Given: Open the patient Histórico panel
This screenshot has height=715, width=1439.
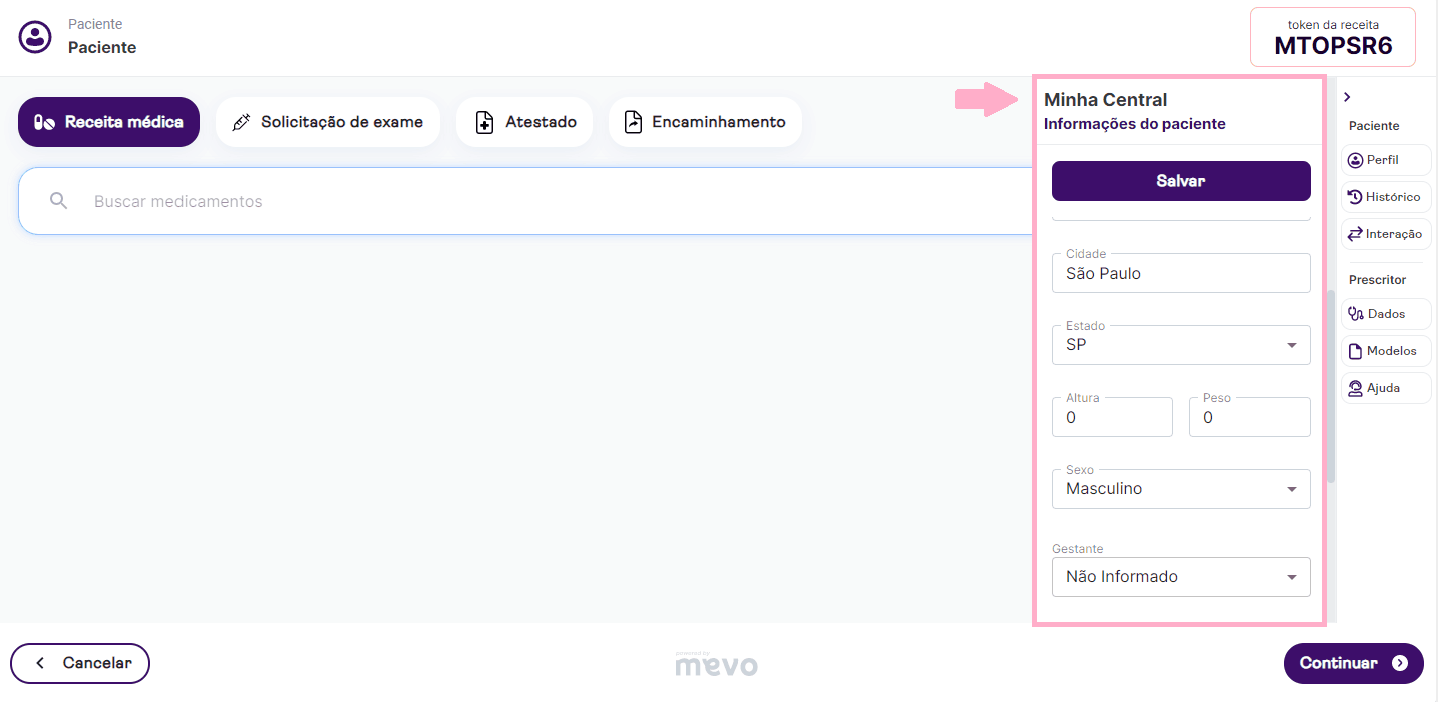Looking at the screenshot, I should [1385, 197].
